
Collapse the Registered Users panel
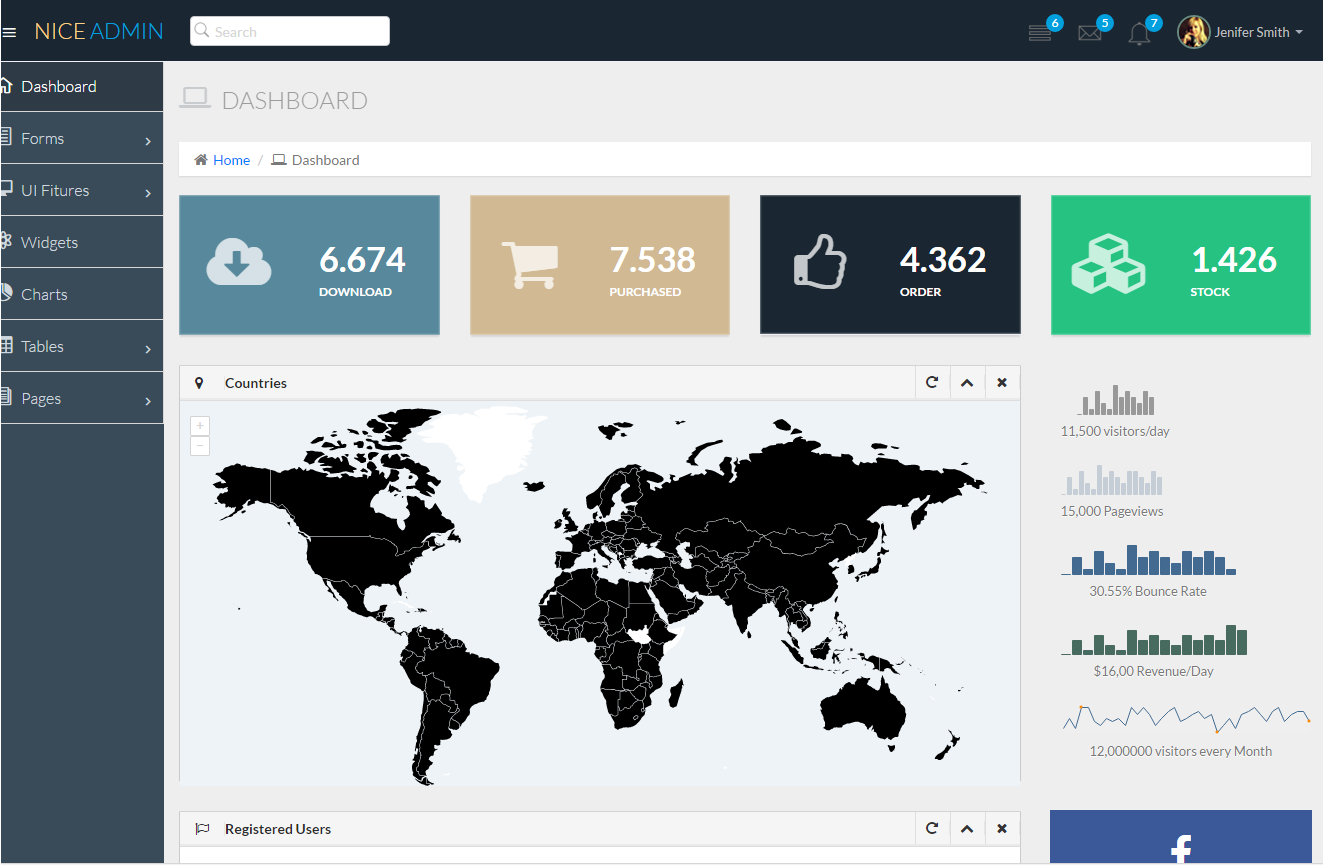[967, 828]
